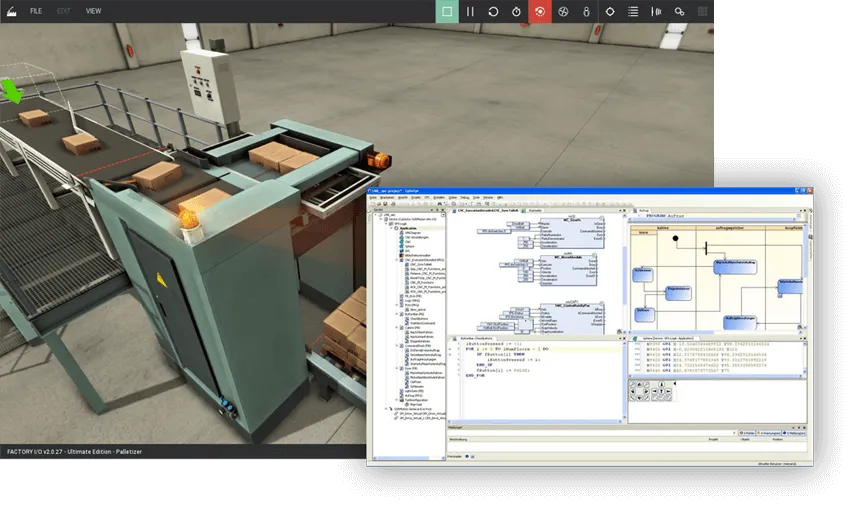
Task: Click the binoculars find icon in CODESYS toolbar
Action: (x=440, y=204)
